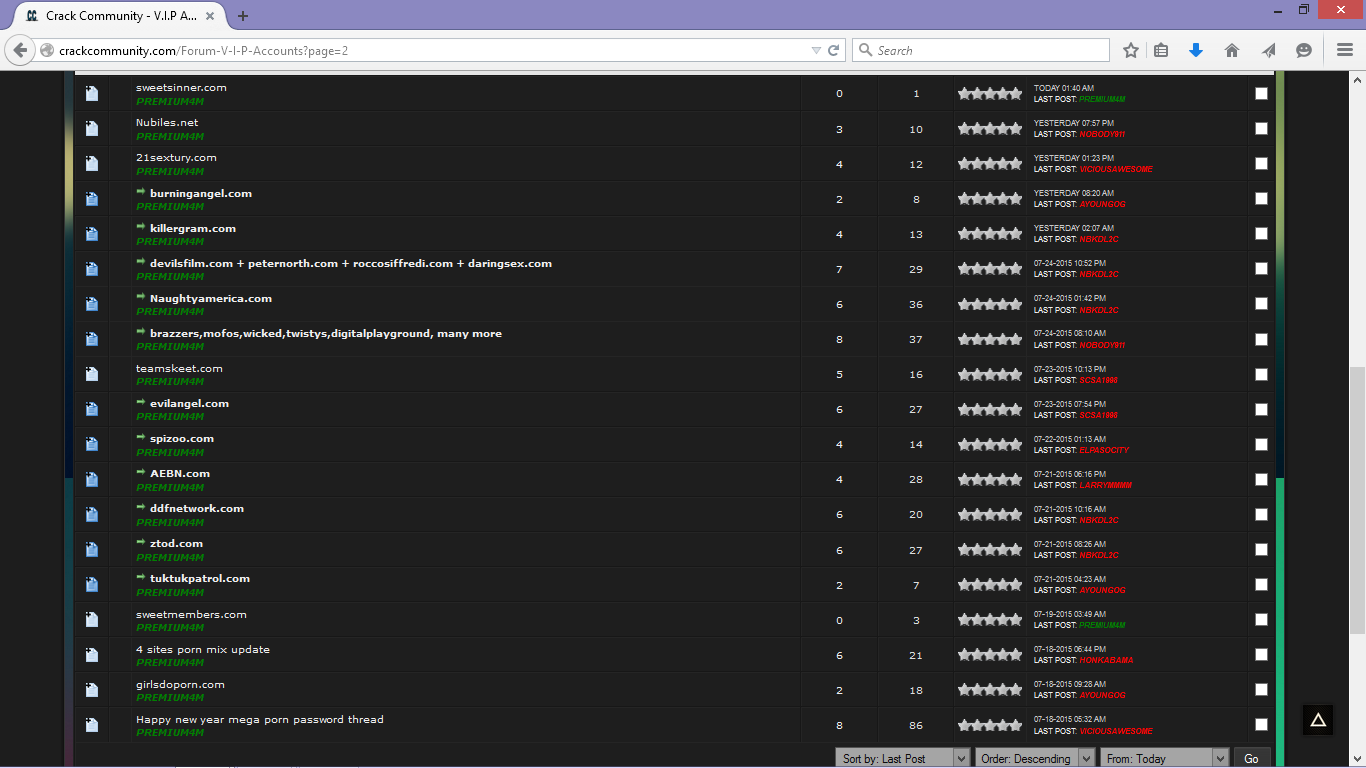Click author PREMIUM4M under ddfnetwork.com
Viewport: 1366px width, 768px height.
click(170, 522)
